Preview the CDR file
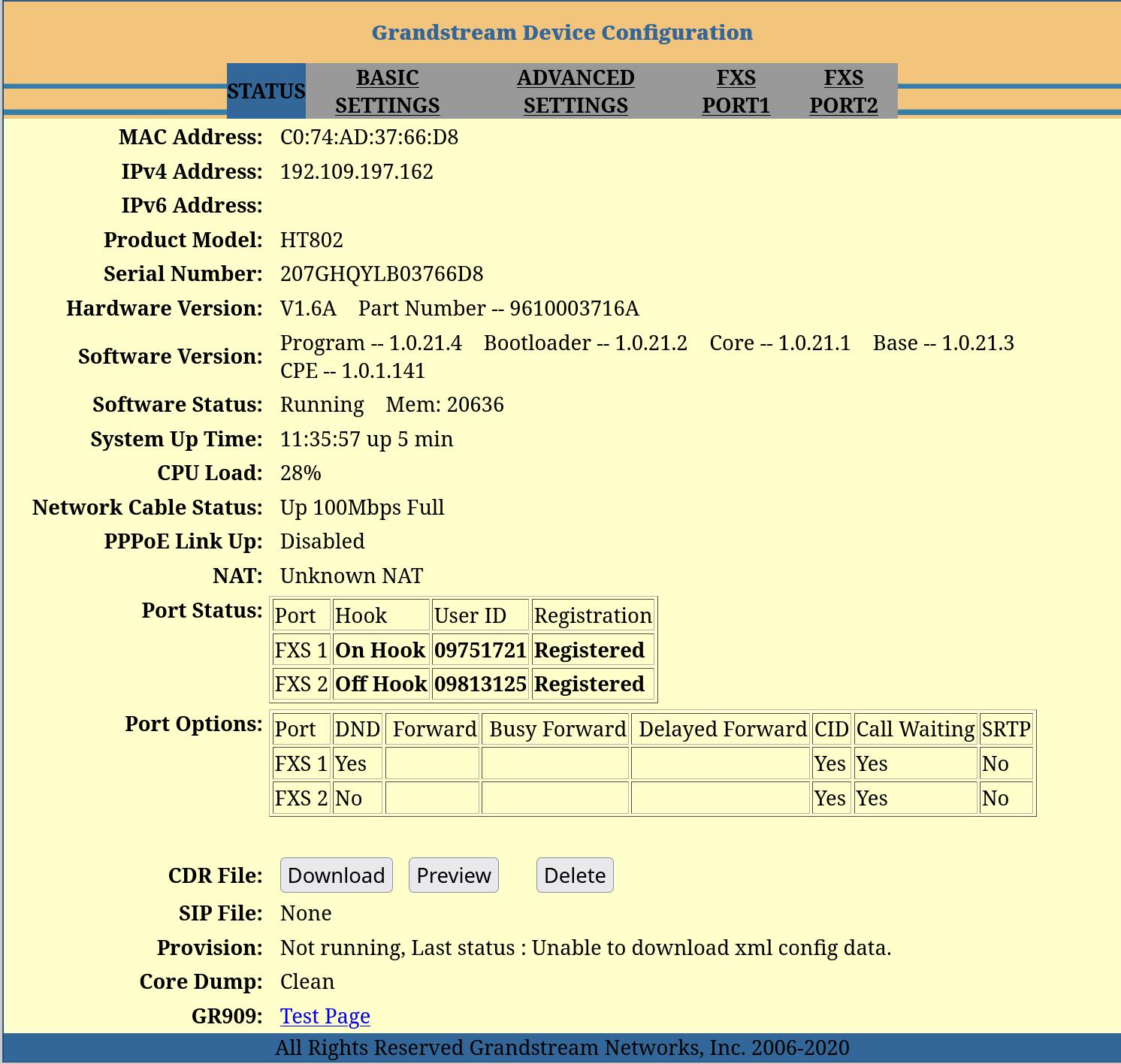This screenshot has width=1121, height=1064. [453, 875]
